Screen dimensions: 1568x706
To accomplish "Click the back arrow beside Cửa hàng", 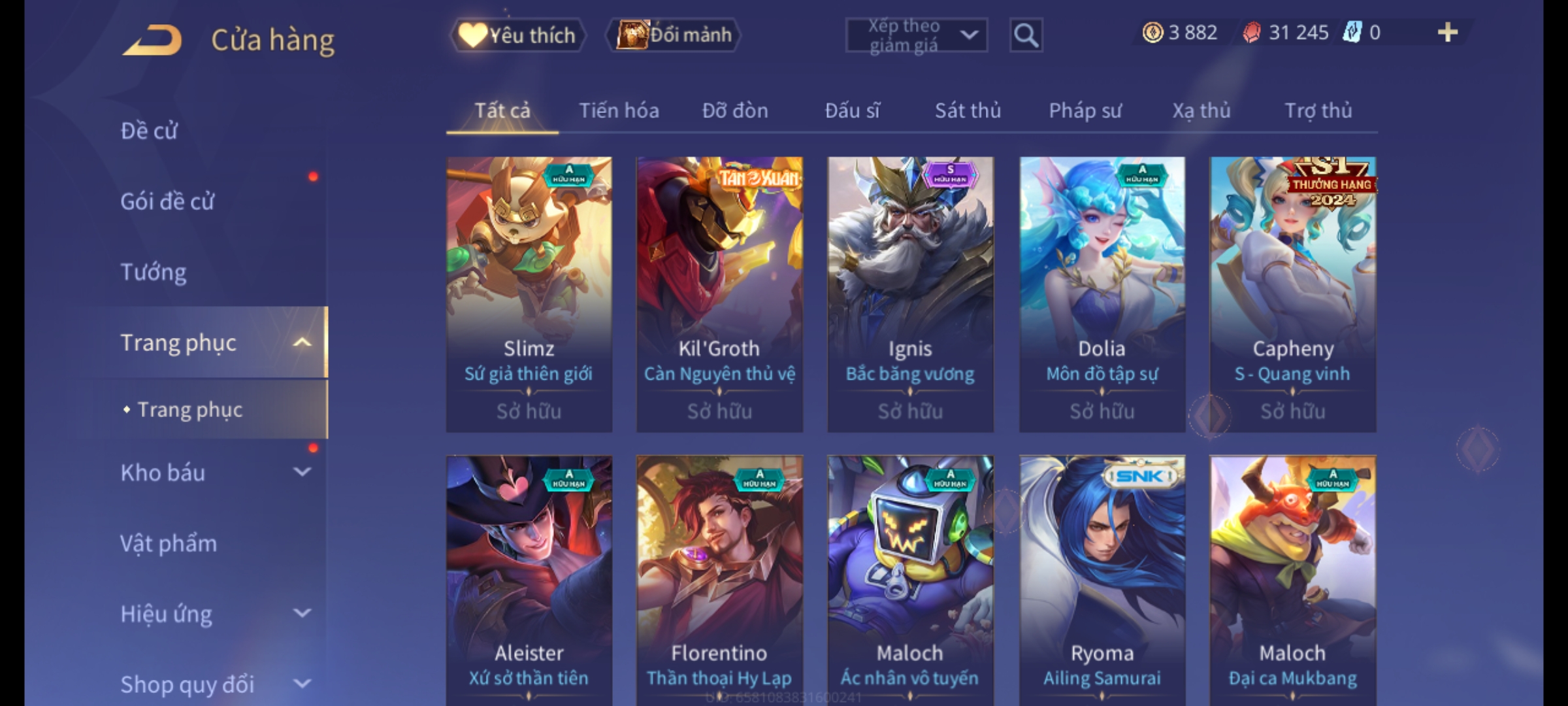I will tap(152, 40).
